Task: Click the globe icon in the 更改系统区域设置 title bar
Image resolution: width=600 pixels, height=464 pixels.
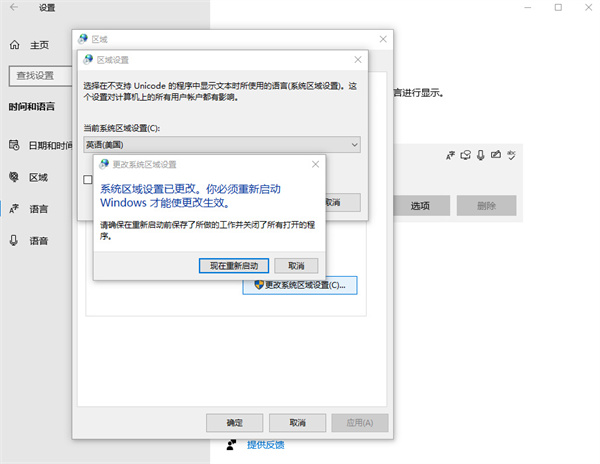Action: pos(104,164)
